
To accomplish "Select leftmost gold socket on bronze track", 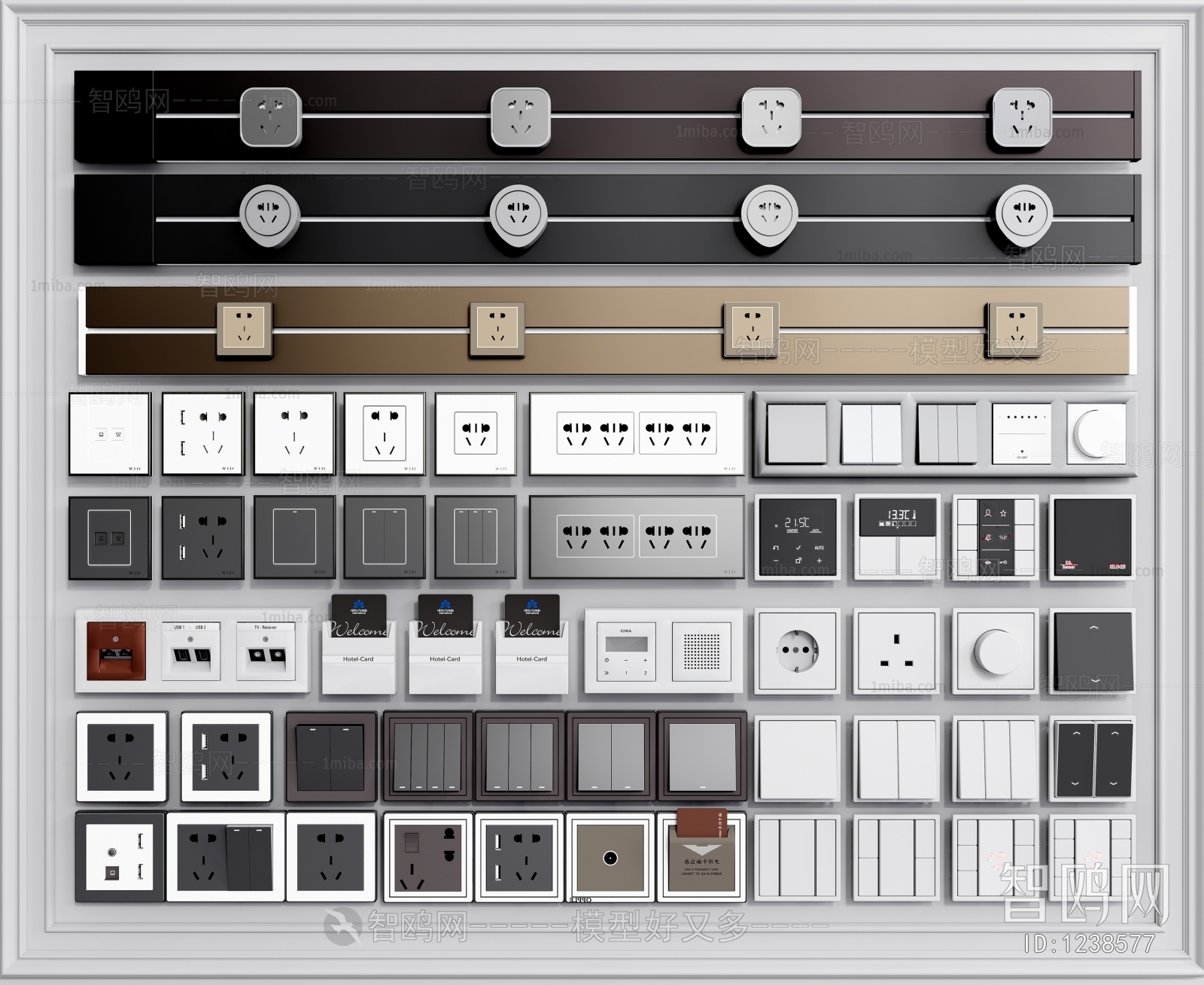I will pyautogui.click(x=243, y=330).
